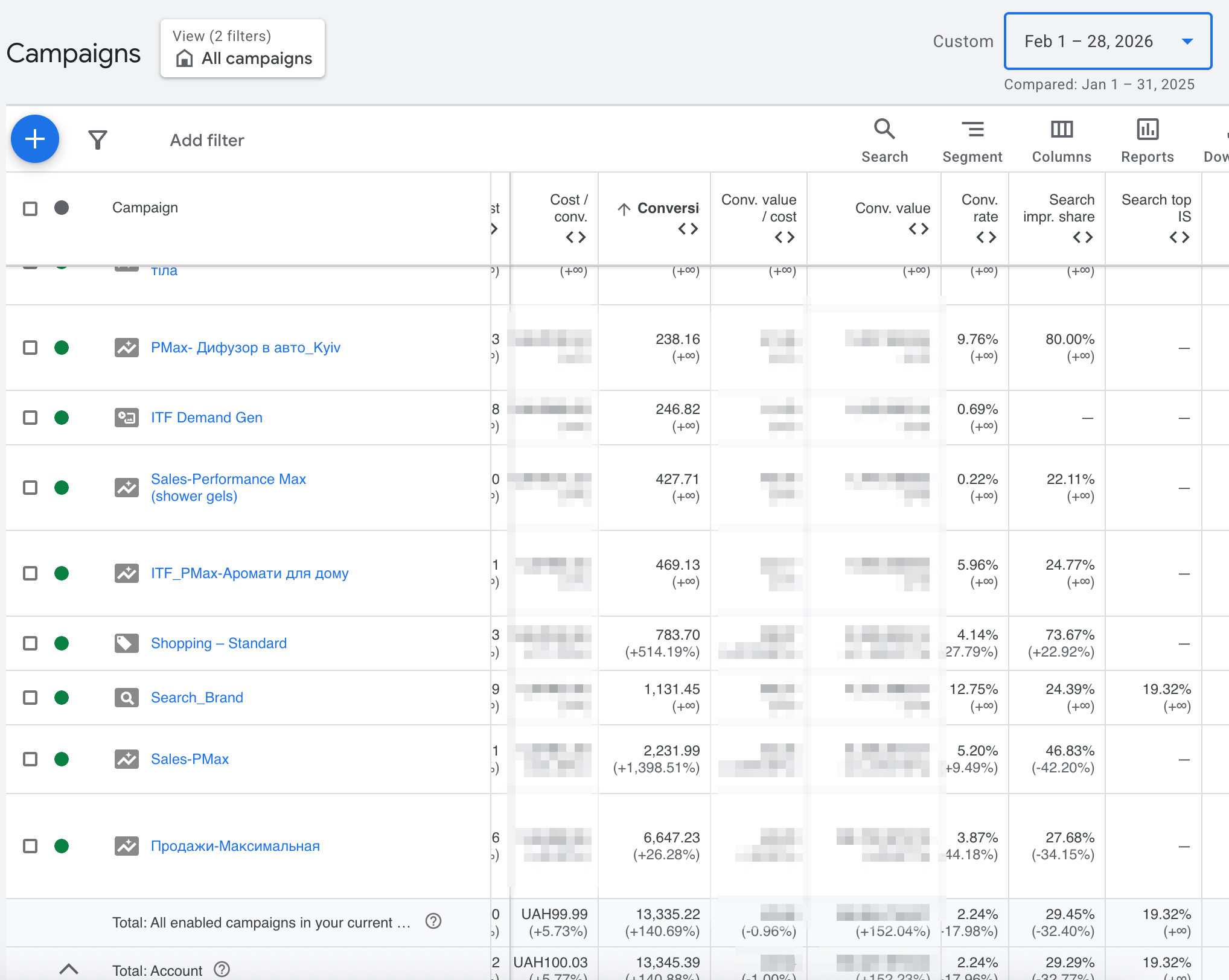
Task: Expand comparison arrows under Conv. value column
Action: coord(919,229)
